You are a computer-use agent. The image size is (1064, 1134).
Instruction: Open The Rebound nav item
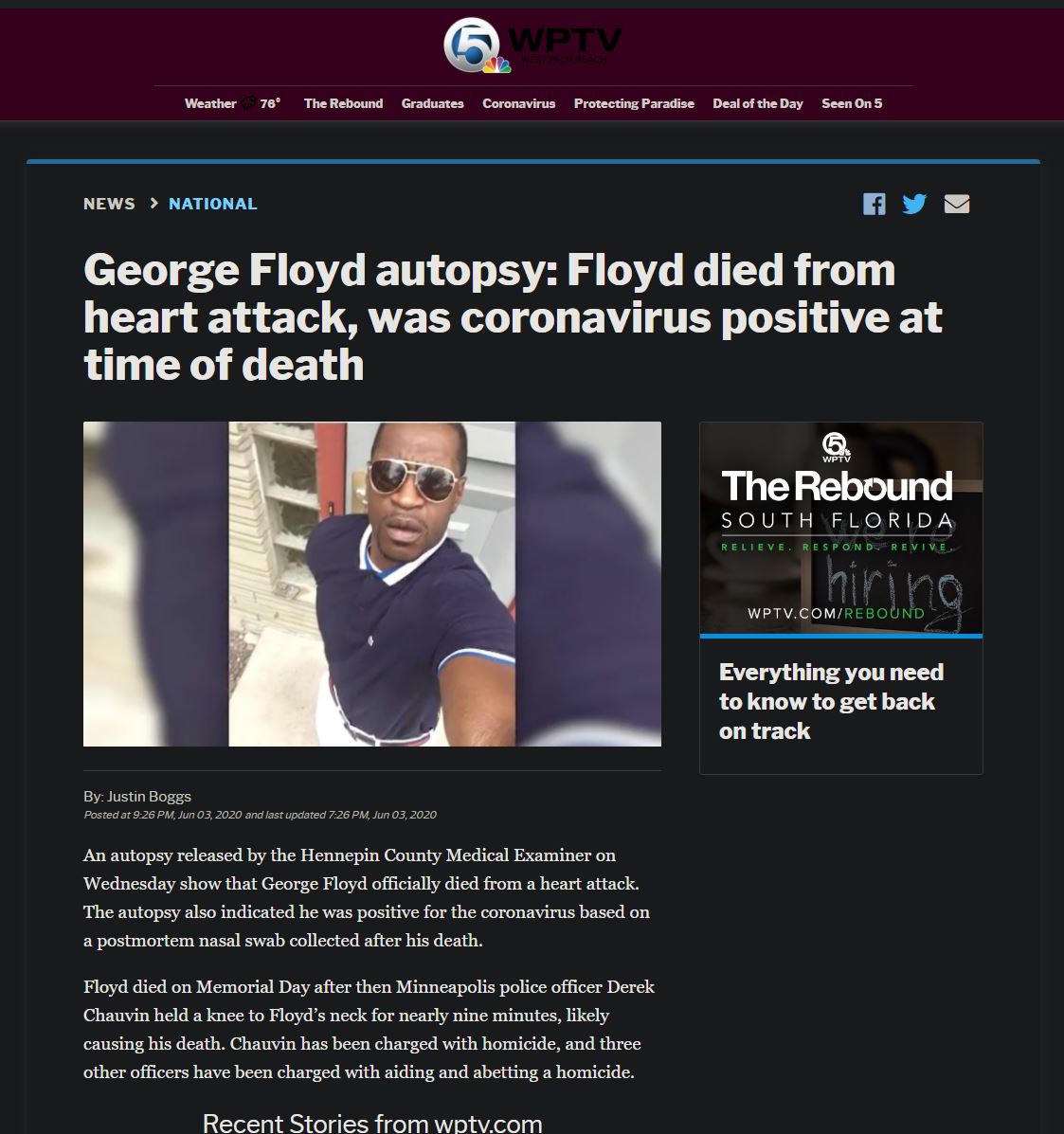point(343,103)
